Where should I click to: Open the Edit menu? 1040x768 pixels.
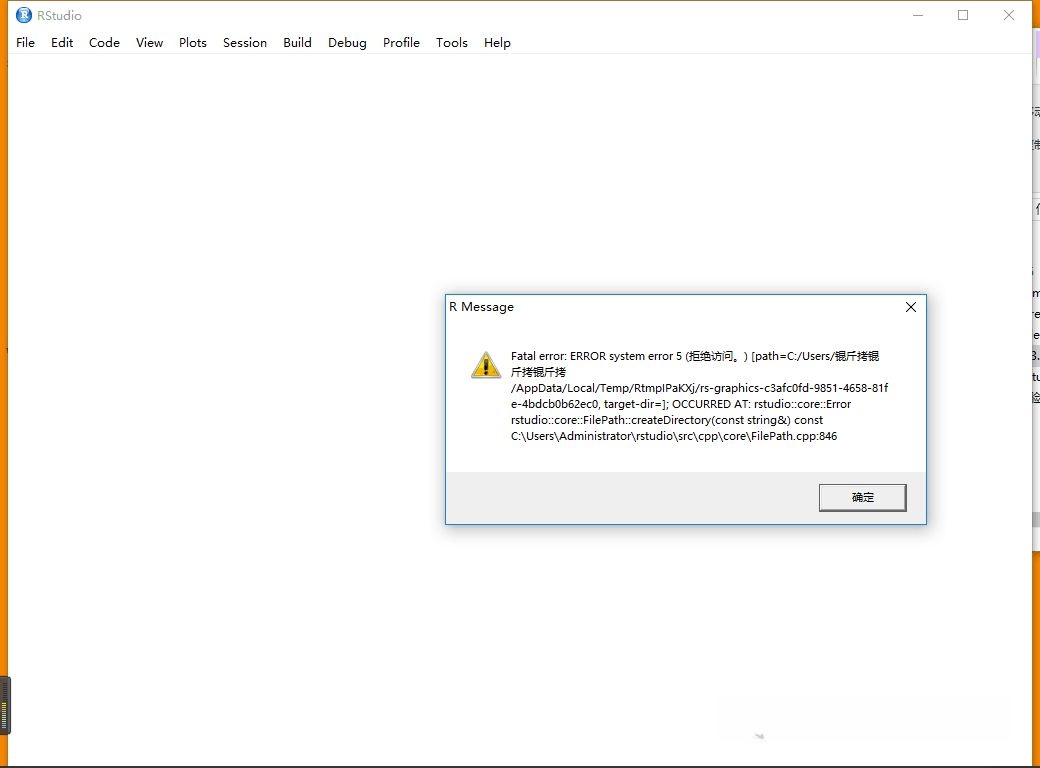(x=62, y=42)
